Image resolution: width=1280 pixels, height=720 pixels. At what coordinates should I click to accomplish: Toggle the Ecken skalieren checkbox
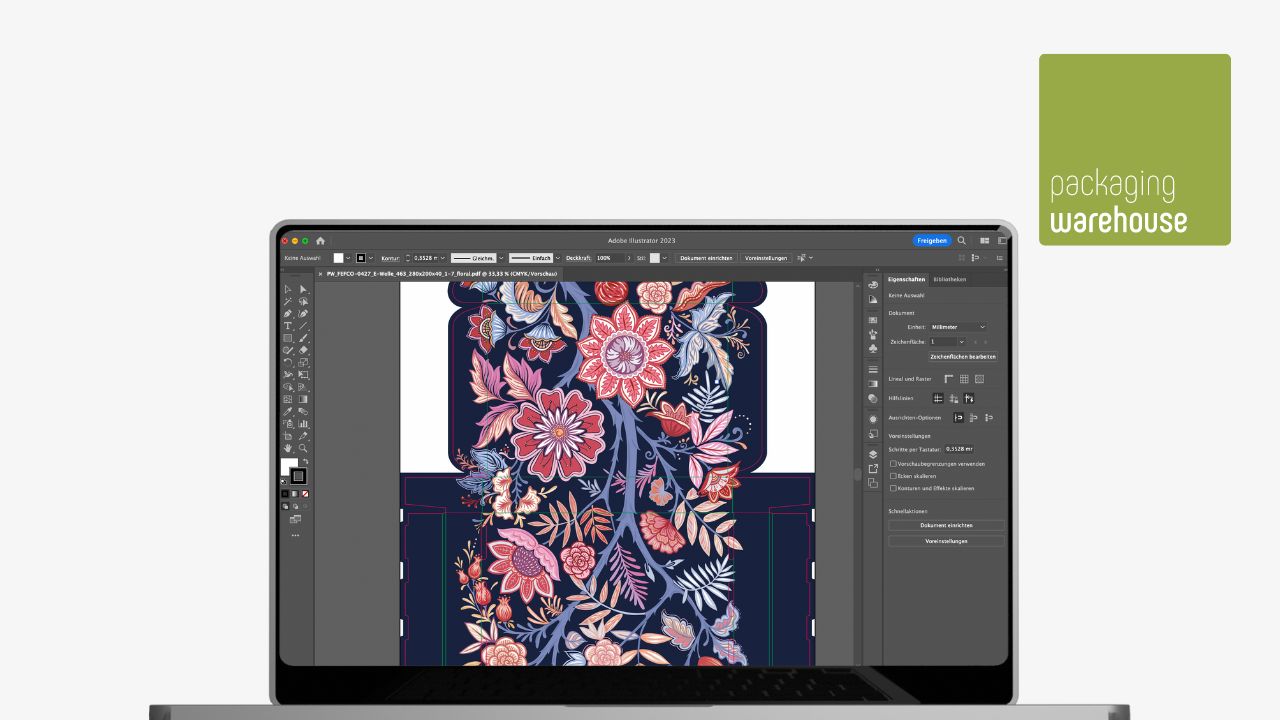(x=893, y=476)
